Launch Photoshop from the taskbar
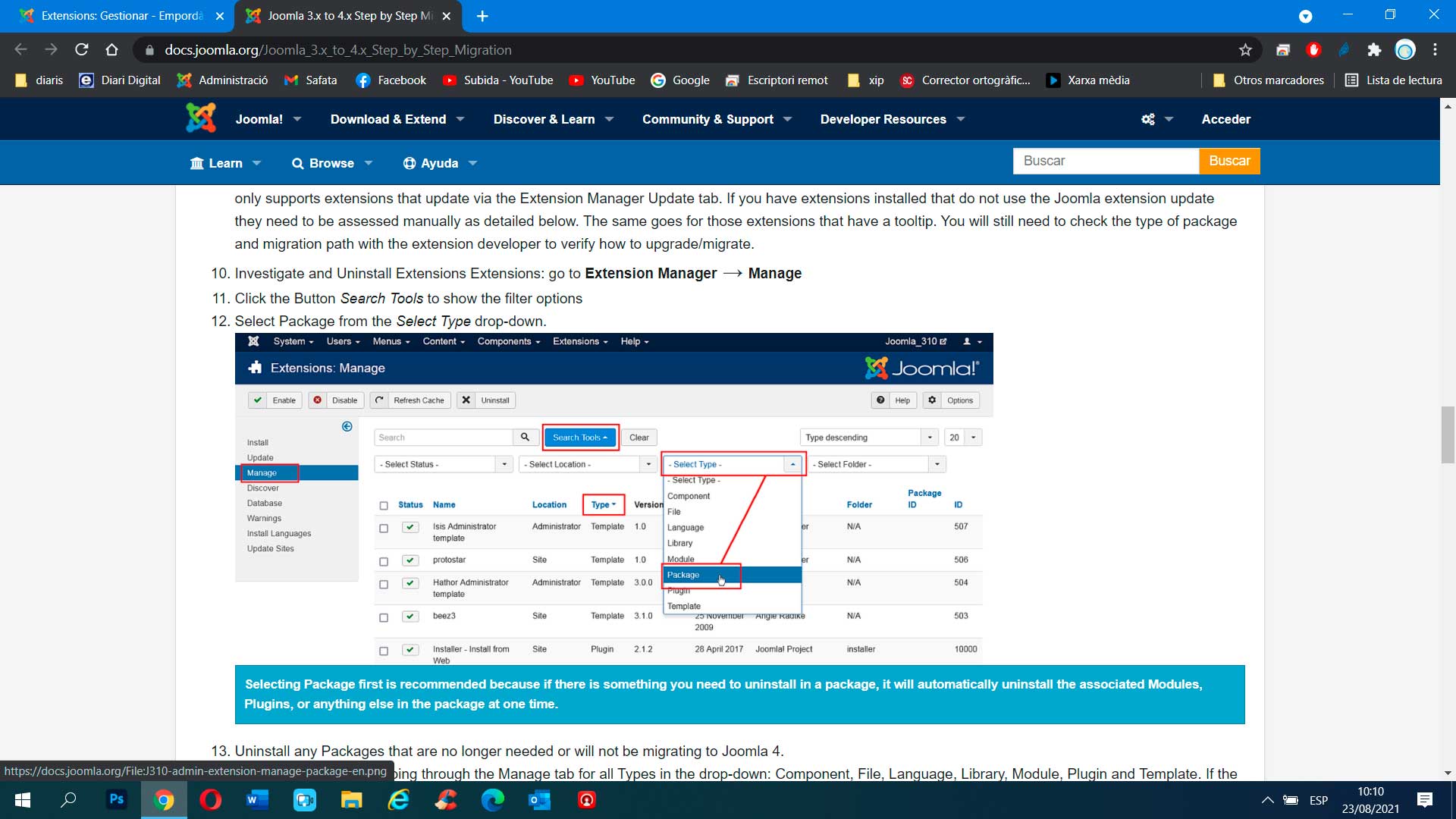The height and width of the screenshot is (819, 1456). click(117, 800)
